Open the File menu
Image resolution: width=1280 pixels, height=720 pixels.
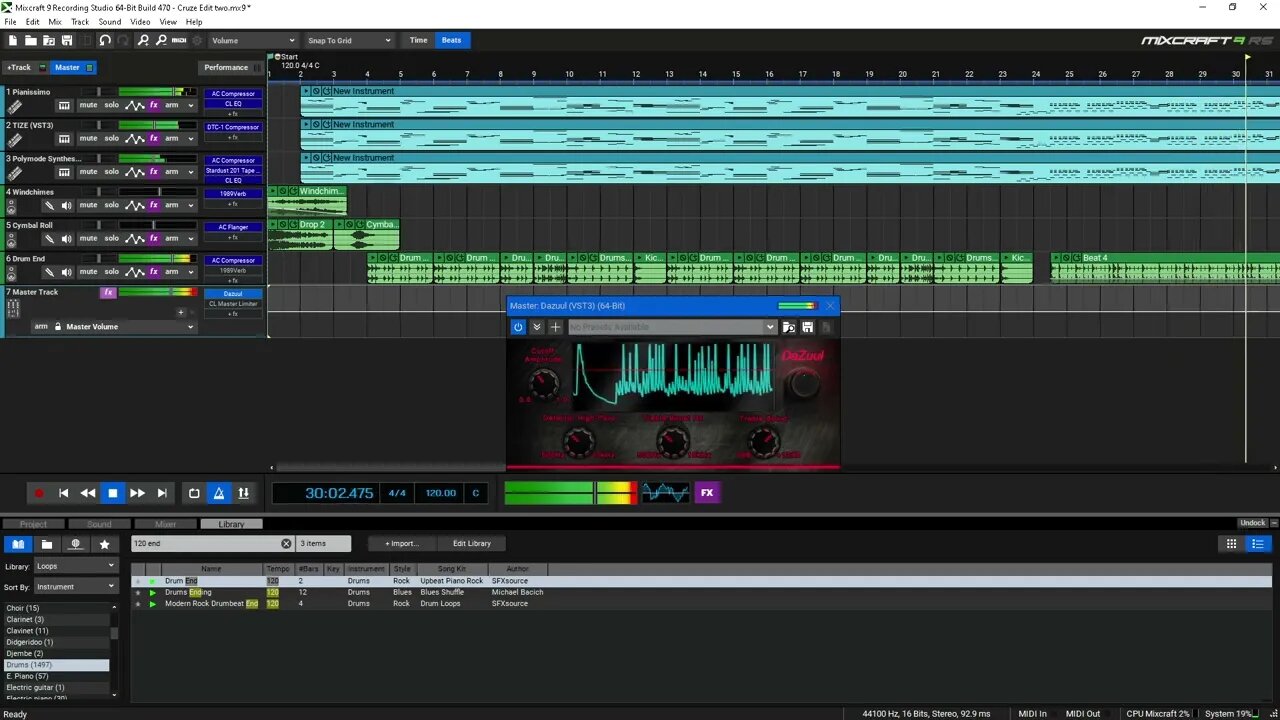pyautogui.click(x=10, y=21)
